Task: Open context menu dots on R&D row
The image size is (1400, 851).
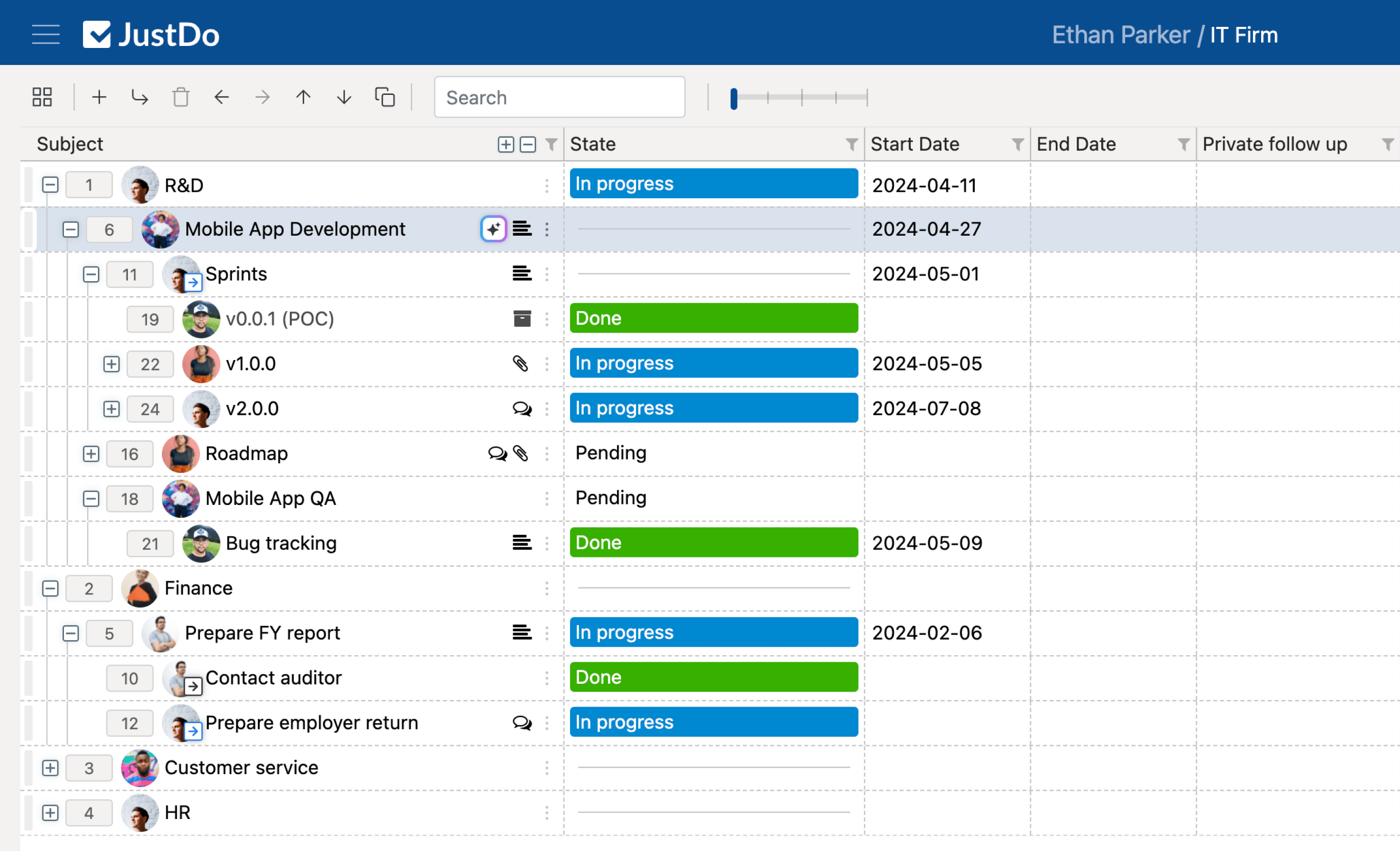Action: tap(547, 185)
